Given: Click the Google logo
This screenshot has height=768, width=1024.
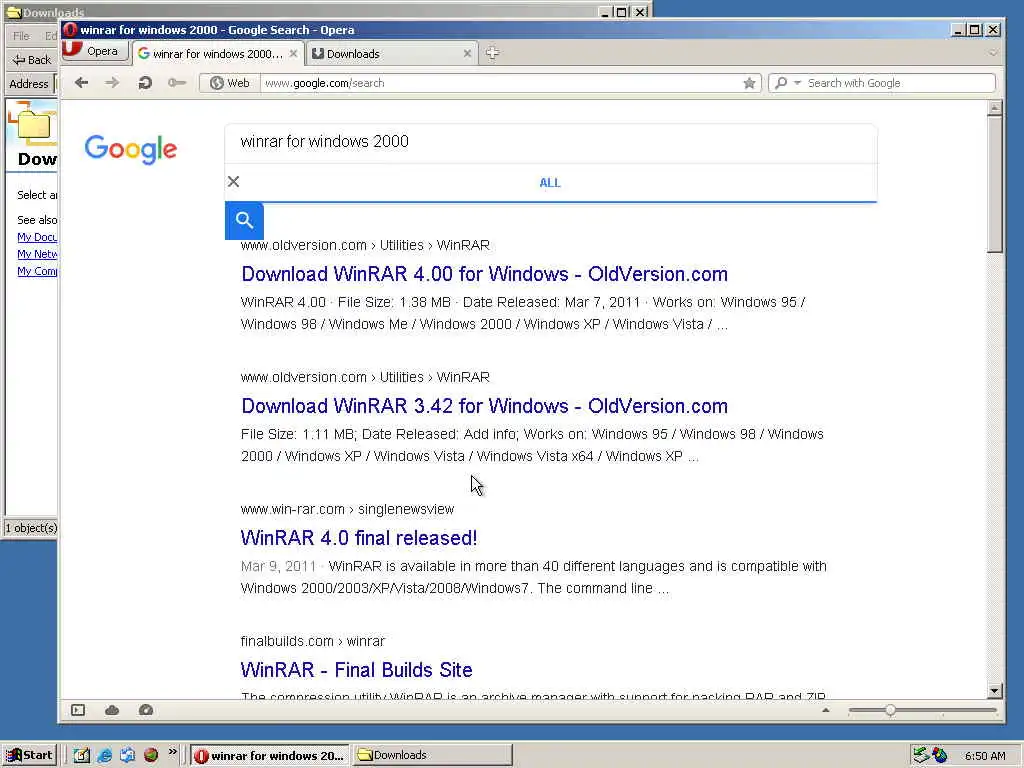Looking at the screenshot, I should point(131,150).
